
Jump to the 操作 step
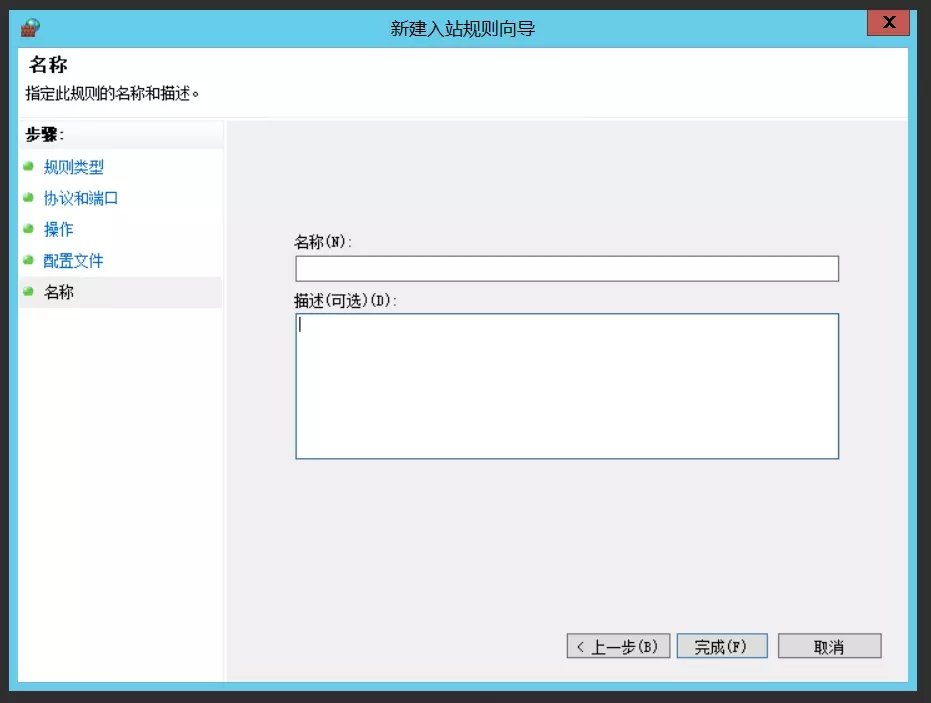[58, 230]
